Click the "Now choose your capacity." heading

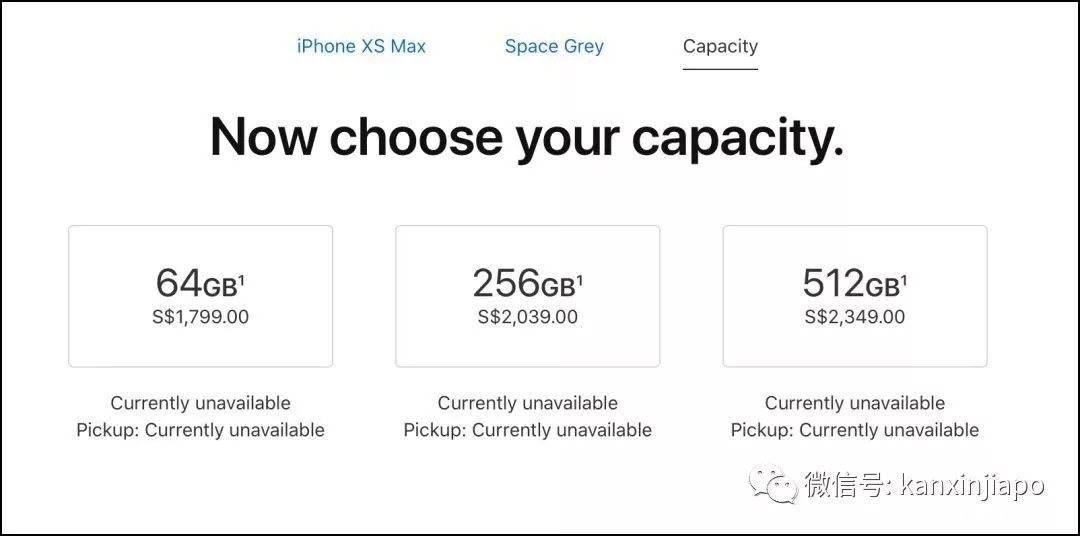pos(527,137)
